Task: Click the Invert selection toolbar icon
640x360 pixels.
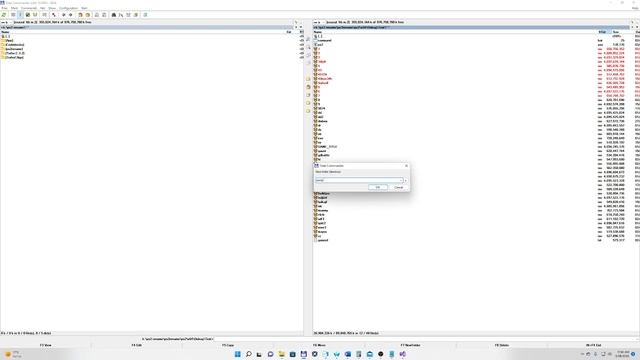Action: 54,15
